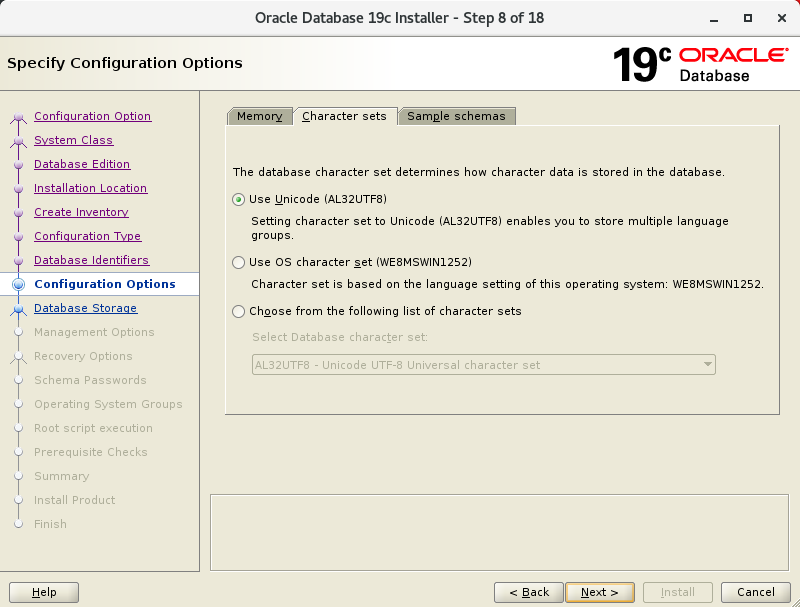Go back with the Back button
Viewport: 800px width, 607px height.
pyautogui.click(x=529, y=592)
